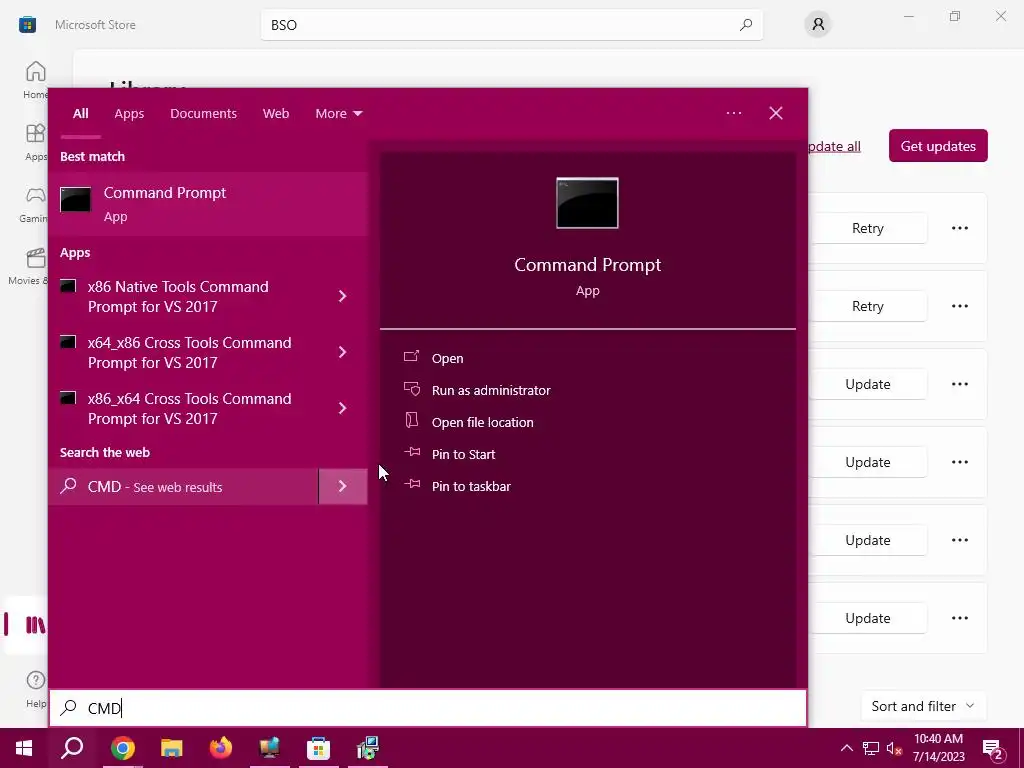The width and height of the screenshot is (1024, 768).
Task: Open more options beside second Retry
Action: point(959,306)
